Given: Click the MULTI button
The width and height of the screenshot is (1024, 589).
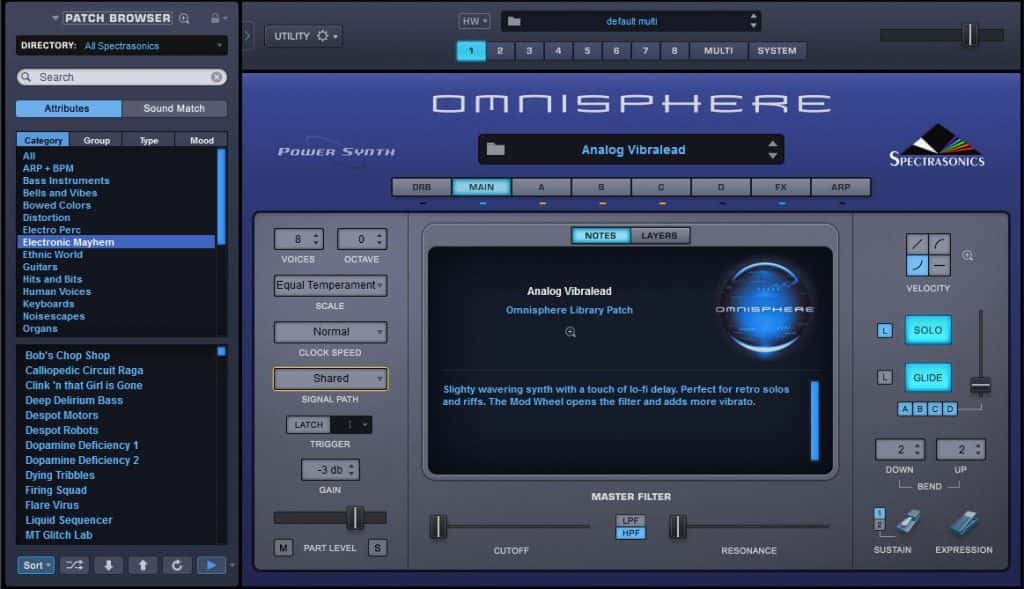Looking at the screenshot, I should [718, 50].
